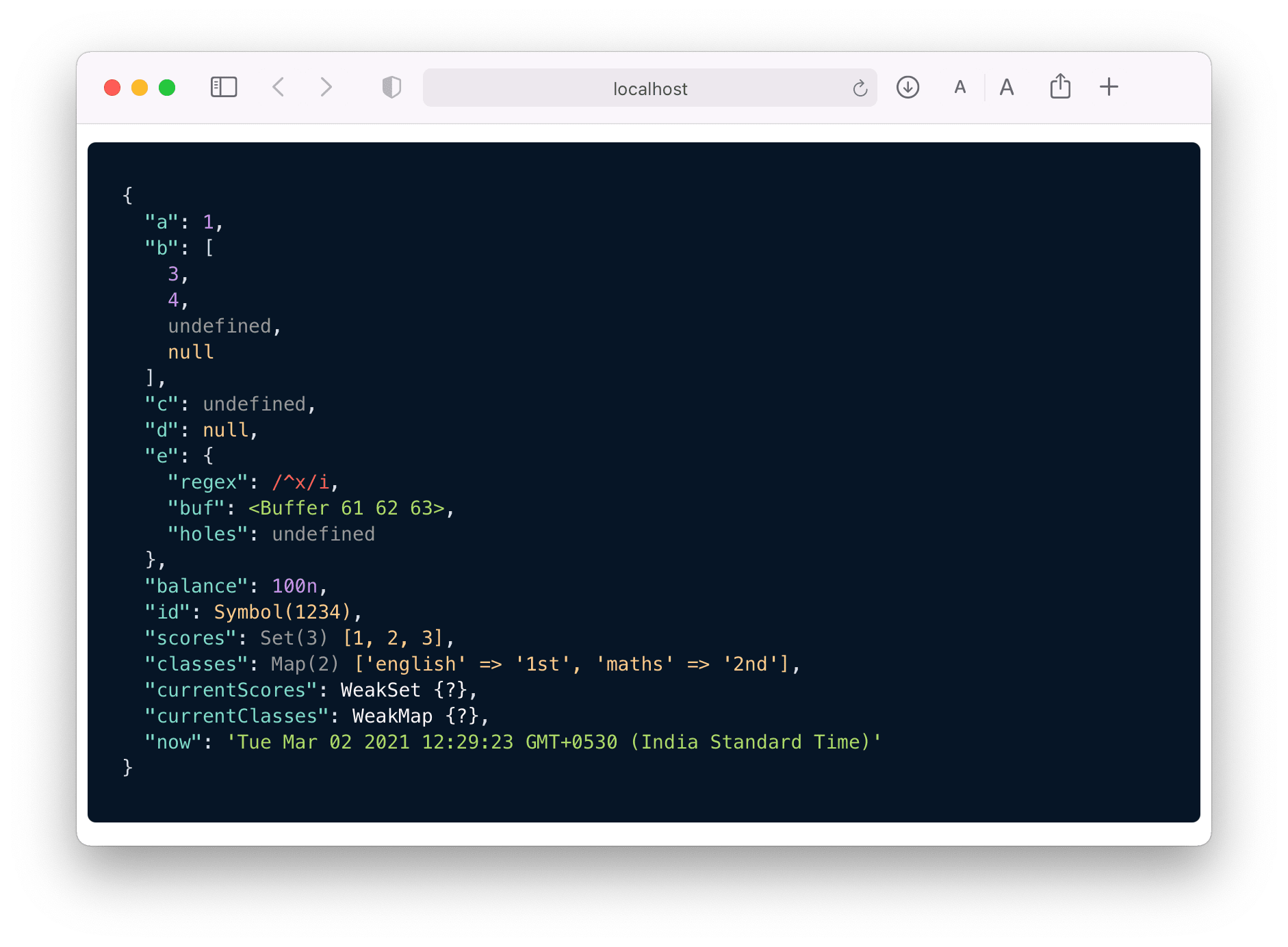This screenshot has height=947, width=1288.
Task: Close the Safari window with red button
Action: [x=112, y=88]
